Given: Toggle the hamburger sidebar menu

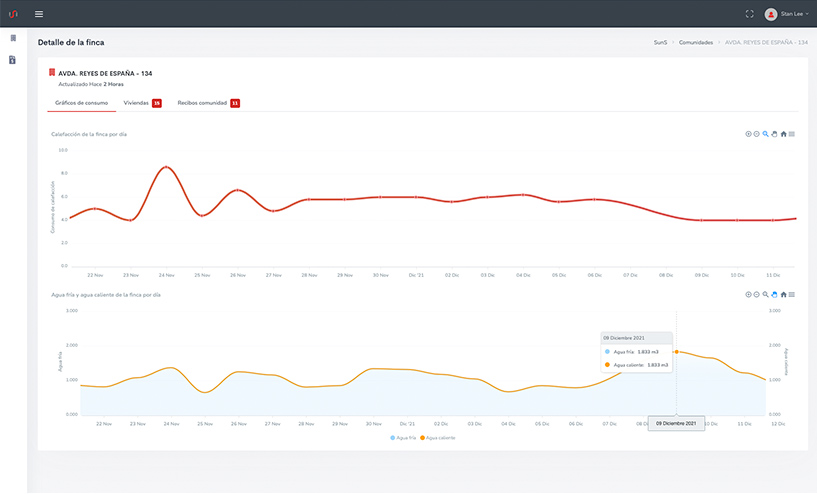Looking at the screenshot, I should [x=39, y=14].
